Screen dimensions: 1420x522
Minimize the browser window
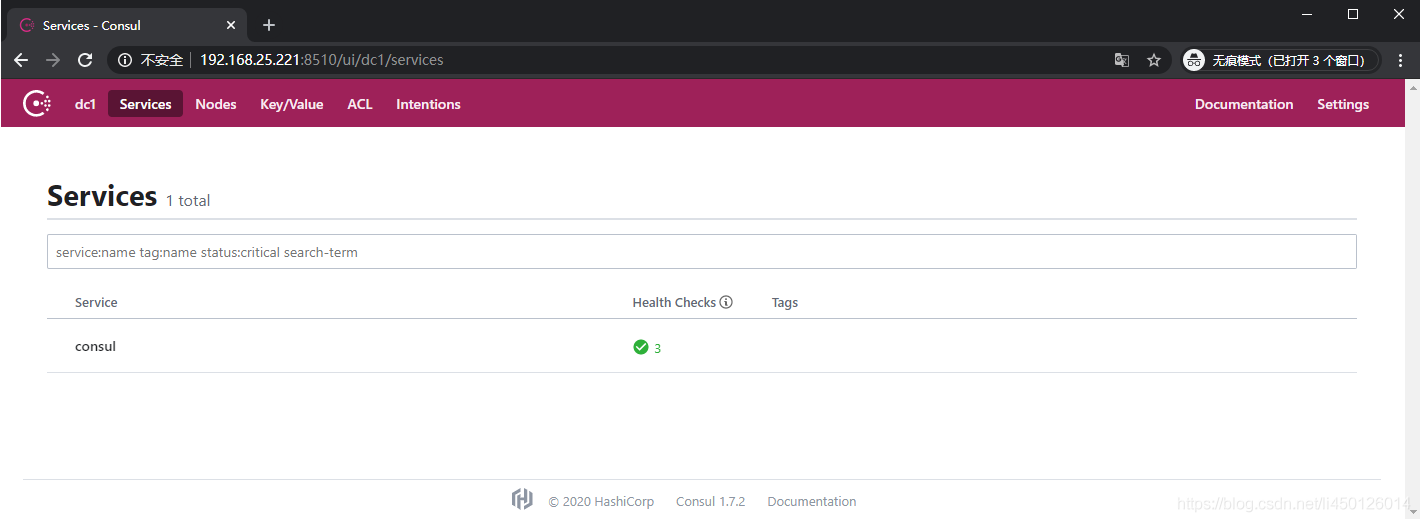tap(1307, 14)
